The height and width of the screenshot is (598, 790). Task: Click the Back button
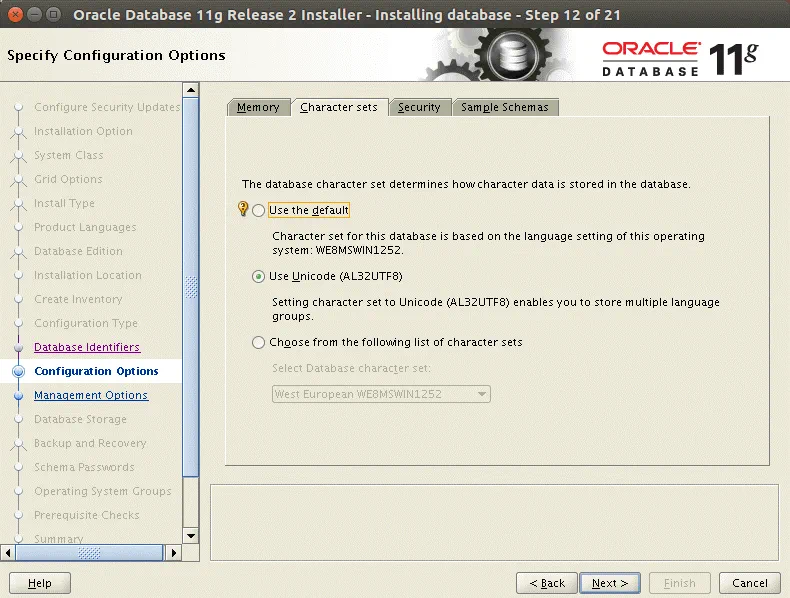(x=547, y=583)
